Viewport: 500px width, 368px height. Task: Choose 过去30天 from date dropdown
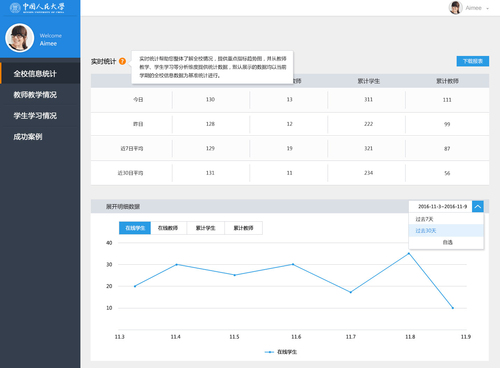[446, 231]
